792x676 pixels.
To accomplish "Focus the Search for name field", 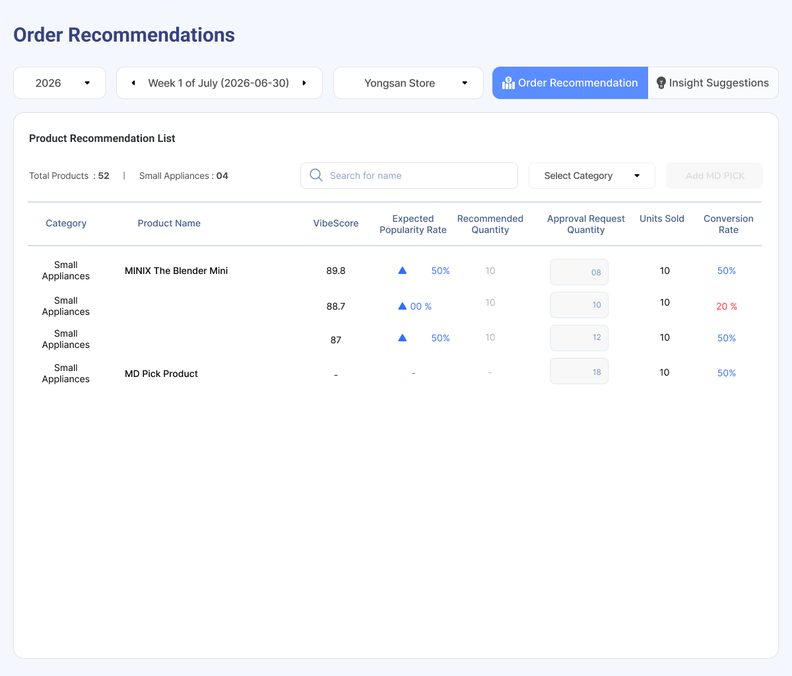I will click(409, 175).
